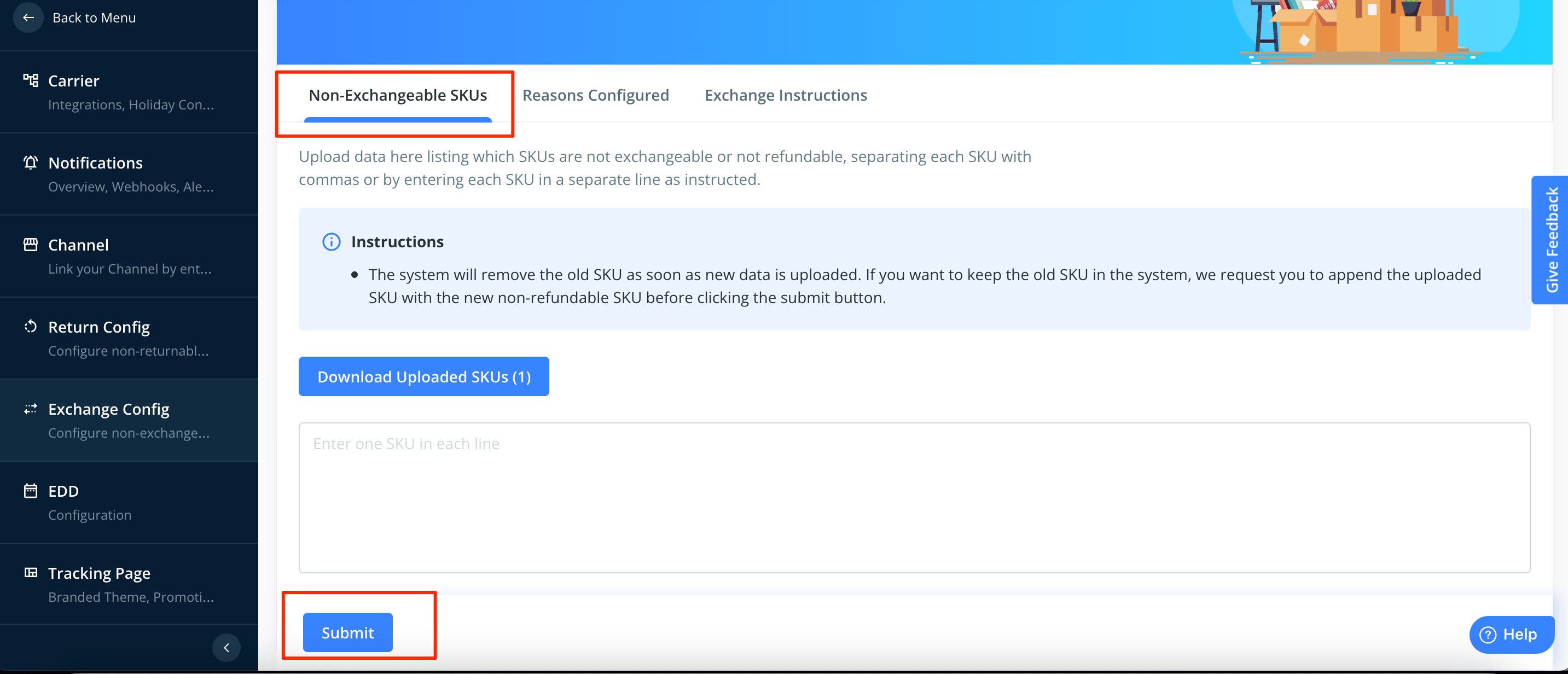Click the Channel store icon

[x=31, y=245]
